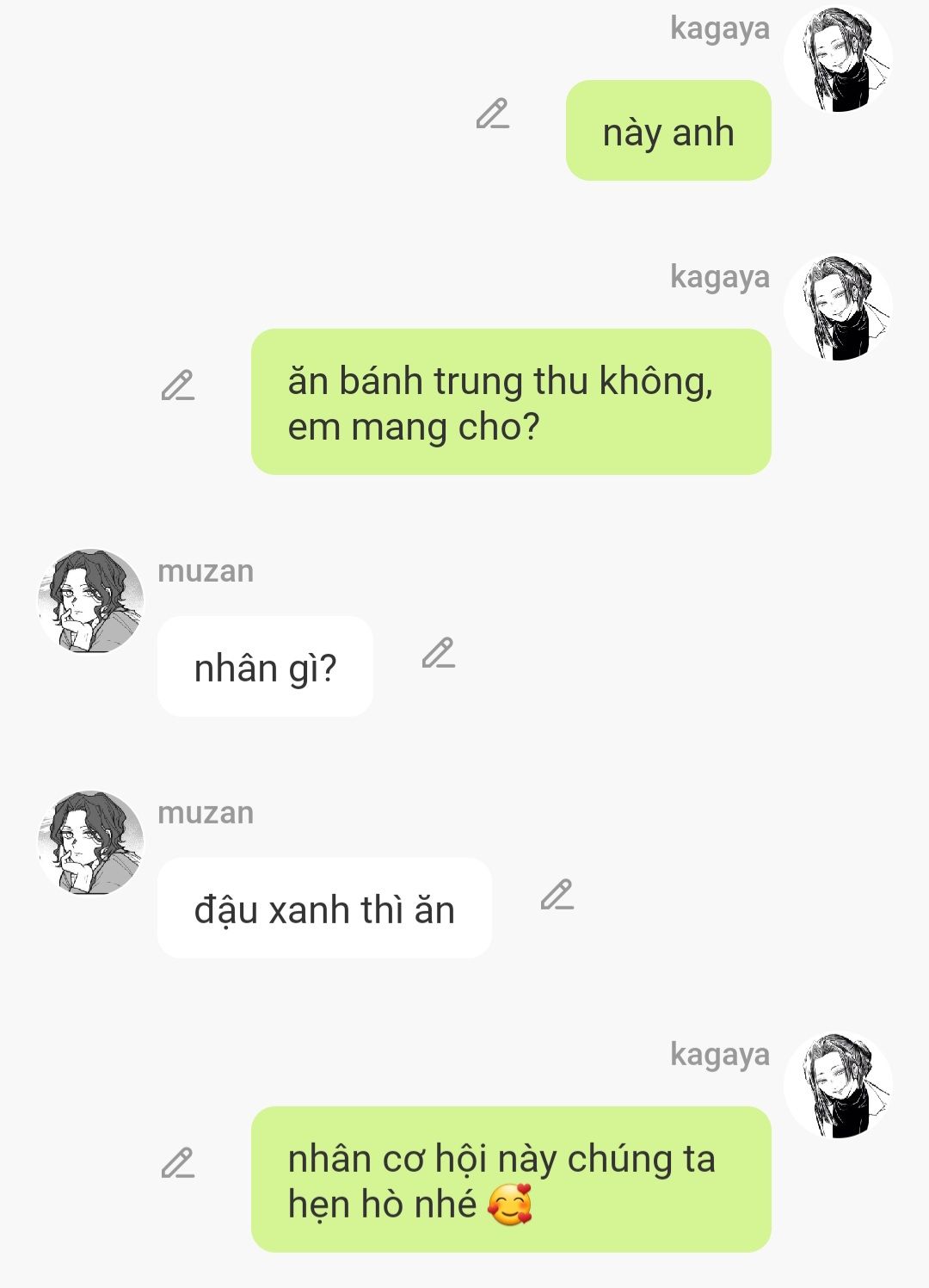Tap kagaya avatar near 'hẹn hò nhé' message
The width and height of the screenshot is (929, 1288).
(x=838, y=1086)
